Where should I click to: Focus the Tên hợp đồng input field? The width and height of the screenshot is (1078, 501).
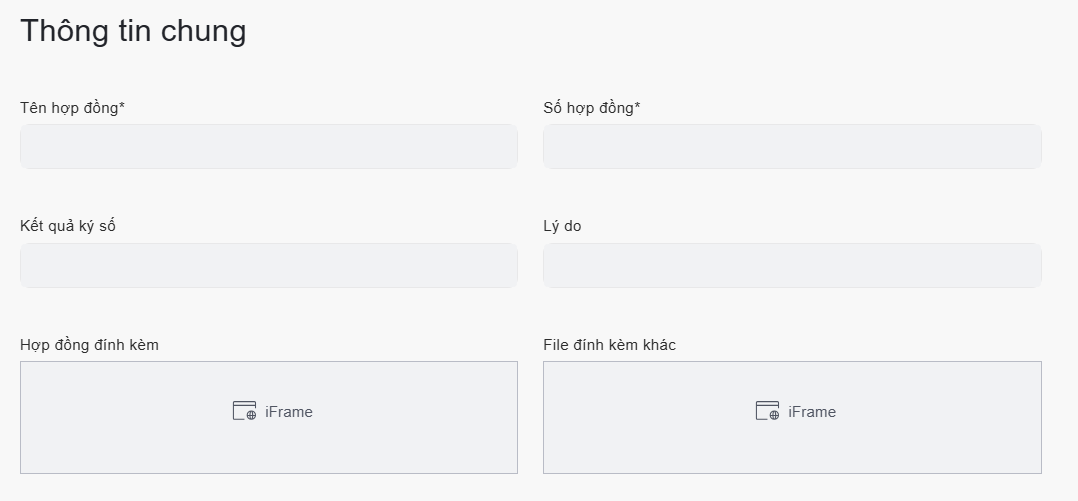[269, 147]
